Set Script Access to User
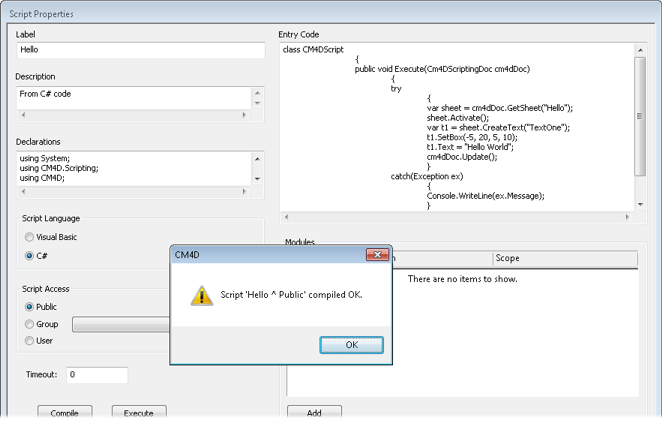The image size is (662, 421). point(29,341)
